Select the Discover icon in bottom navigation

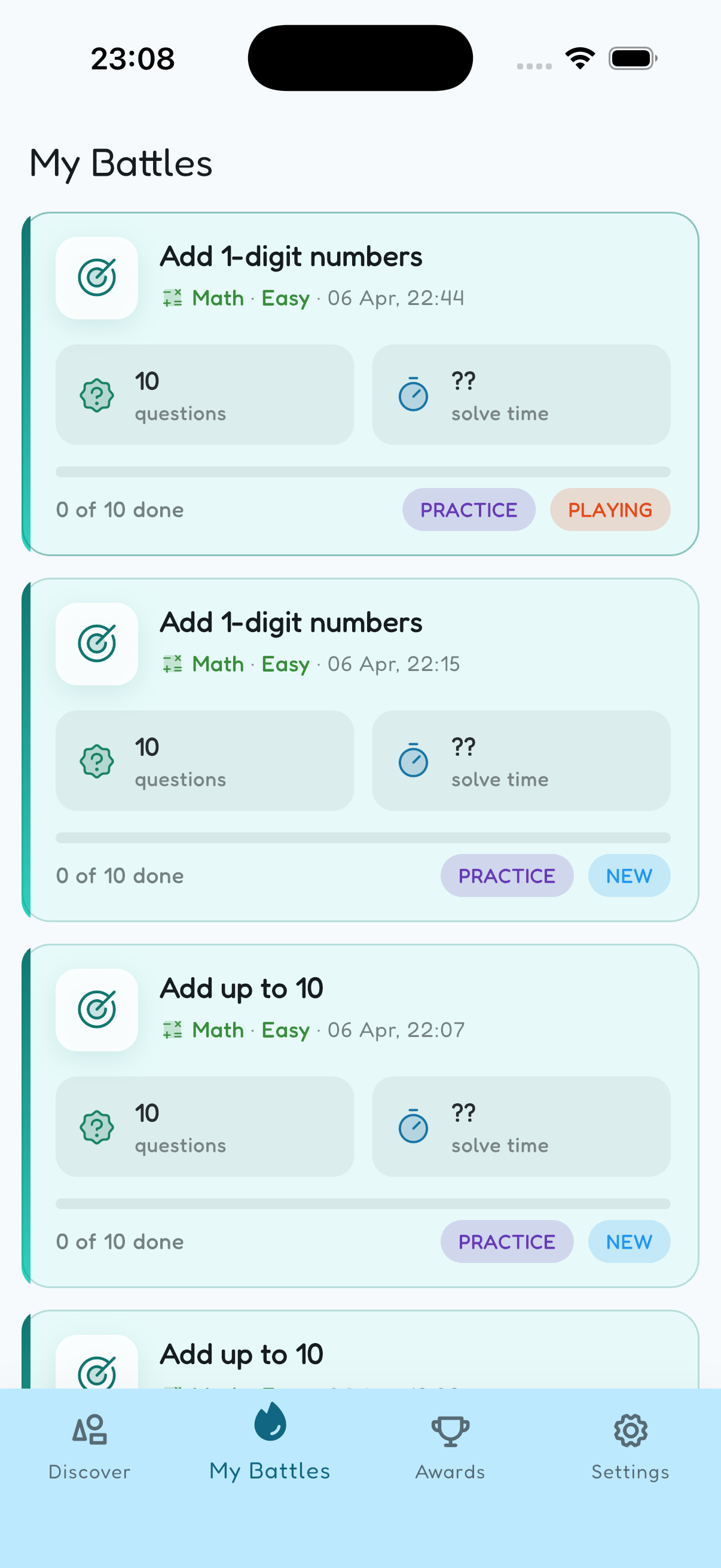90,1430
